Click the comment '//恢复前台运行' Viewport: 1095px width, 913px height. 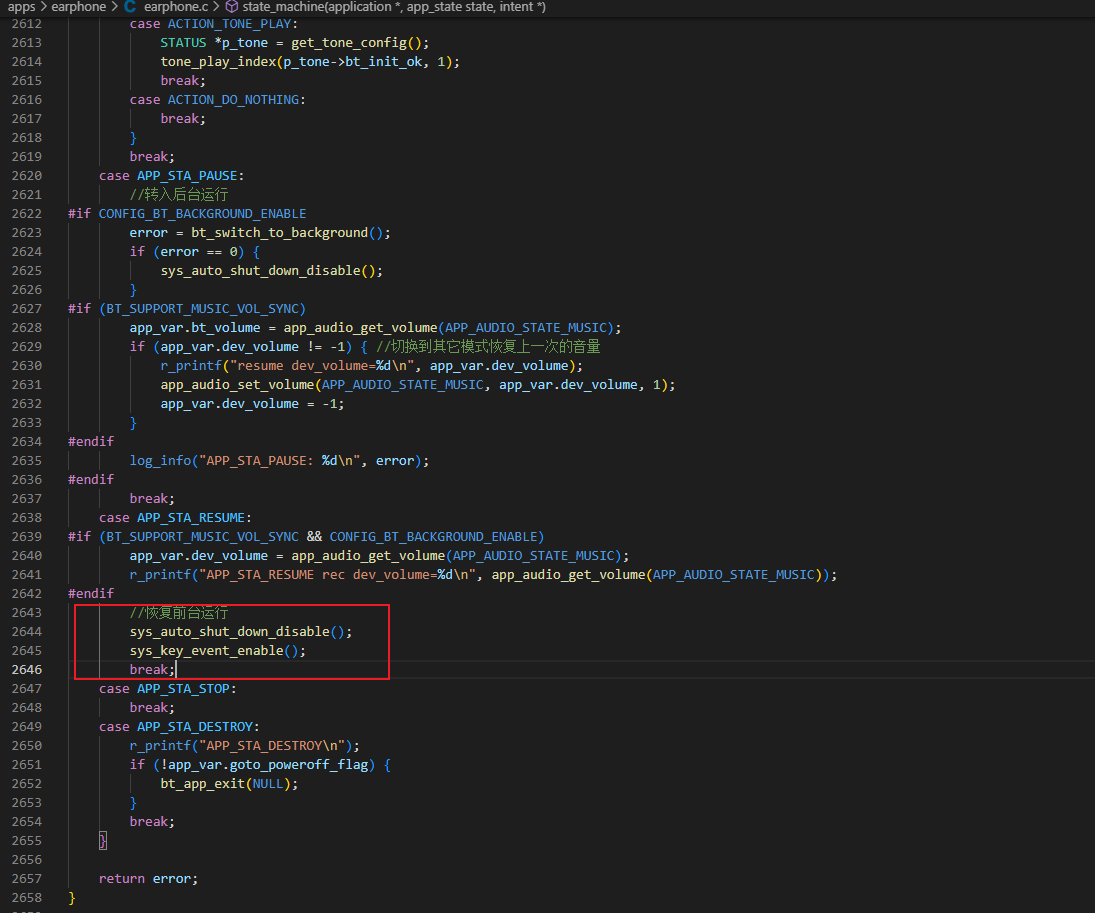point(179,612)
